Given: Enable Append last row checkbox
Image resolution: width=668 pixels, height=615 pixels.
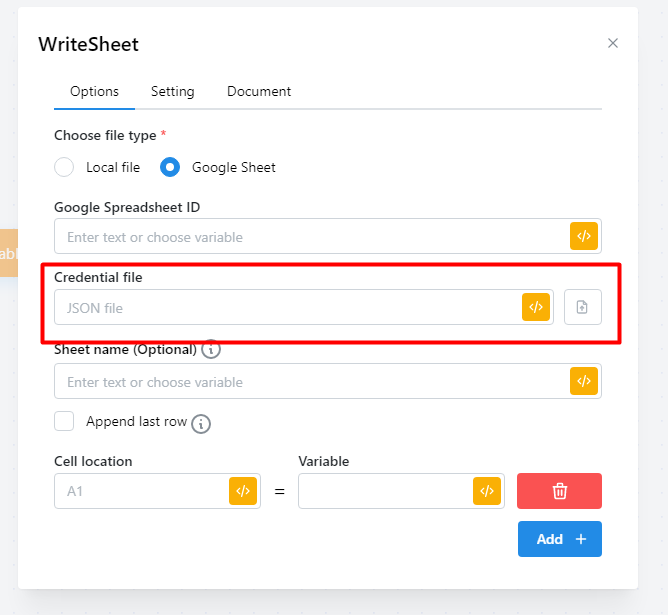Looking at the screenshot, I should point(64,421).
